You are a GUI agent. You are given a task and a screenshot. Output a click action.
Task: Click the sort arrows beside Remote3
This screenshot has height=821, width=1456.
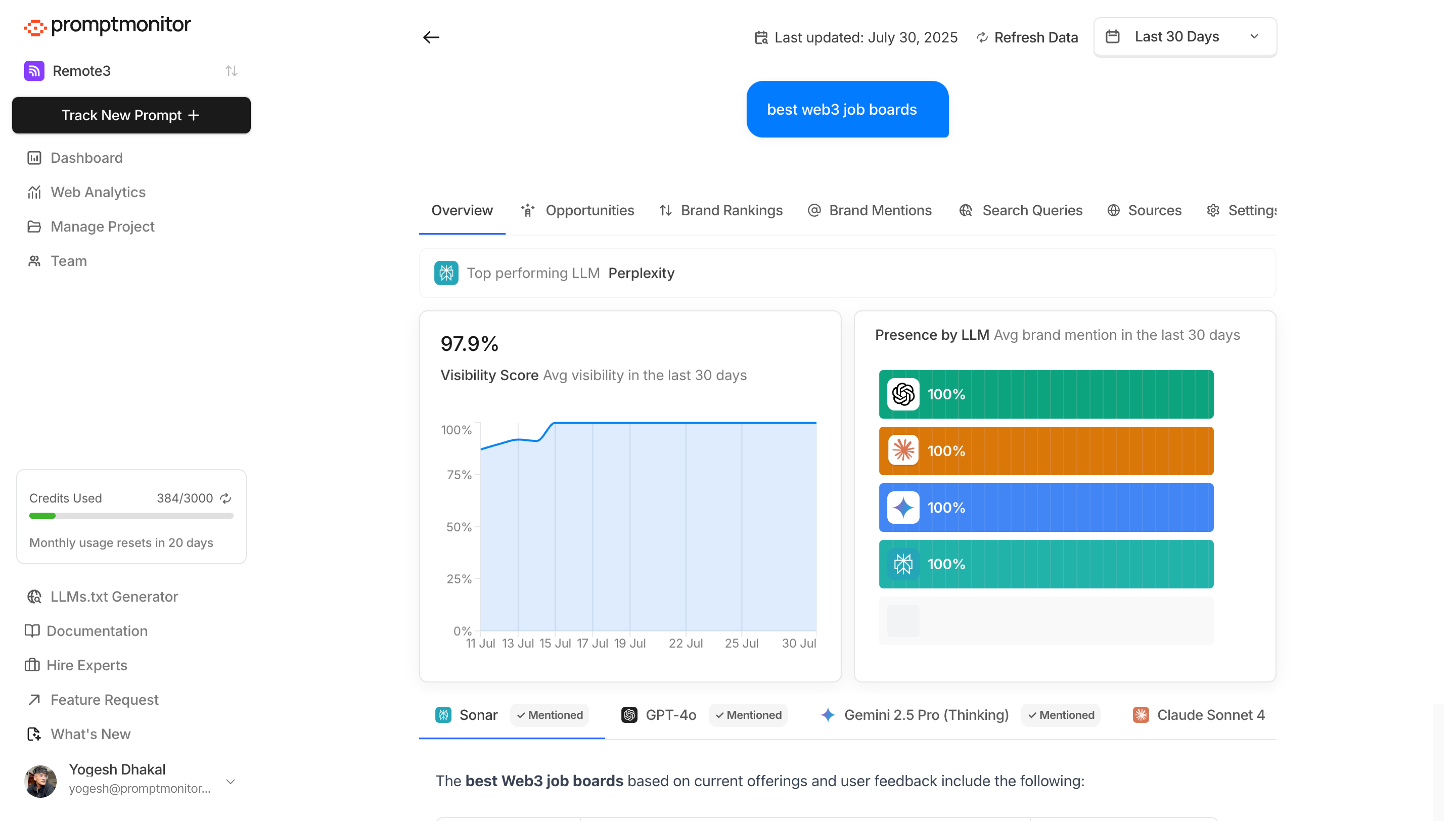coord(232,71)
